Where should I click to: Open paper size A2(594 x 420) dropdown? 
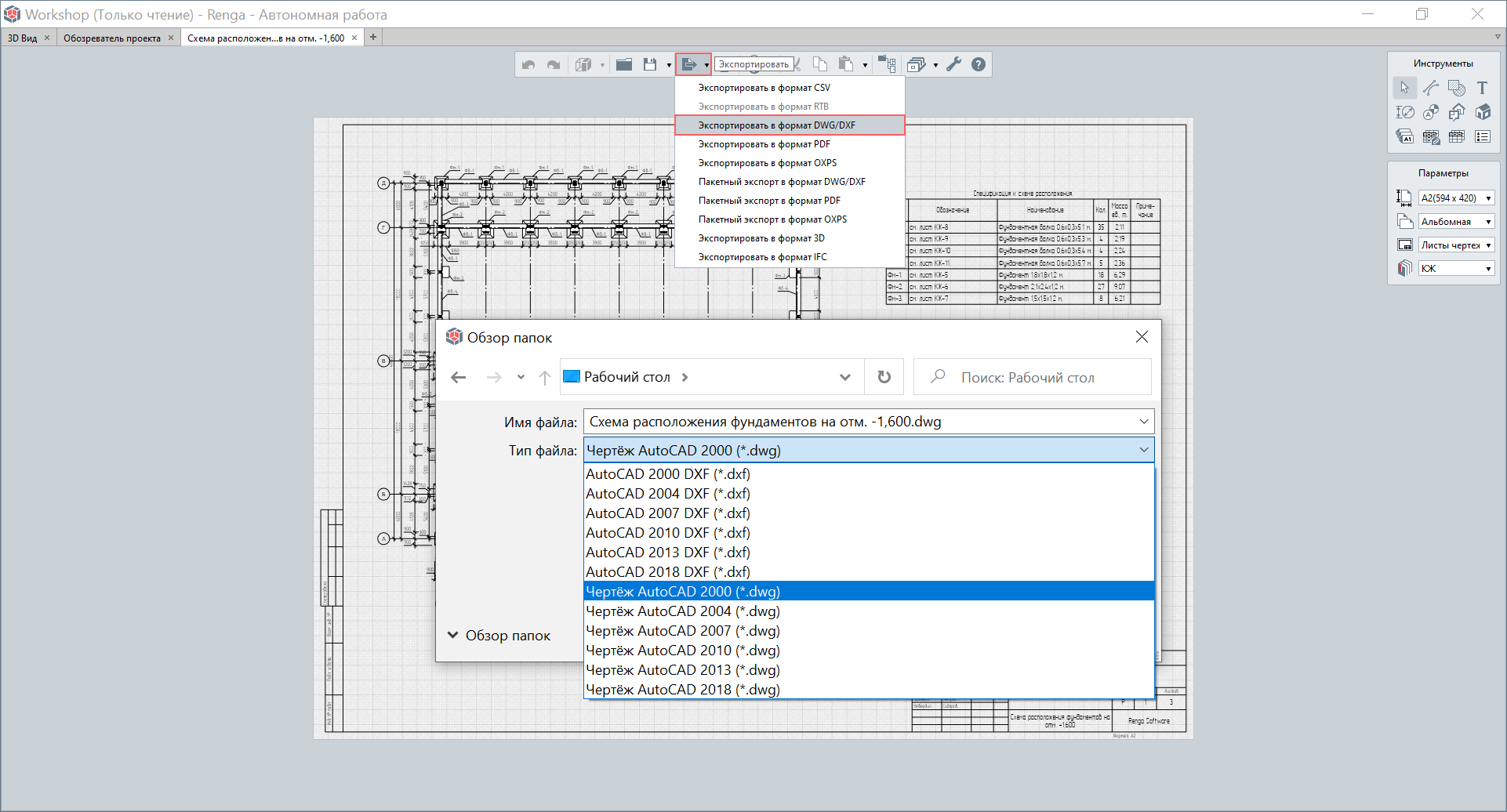point(1457,198)
